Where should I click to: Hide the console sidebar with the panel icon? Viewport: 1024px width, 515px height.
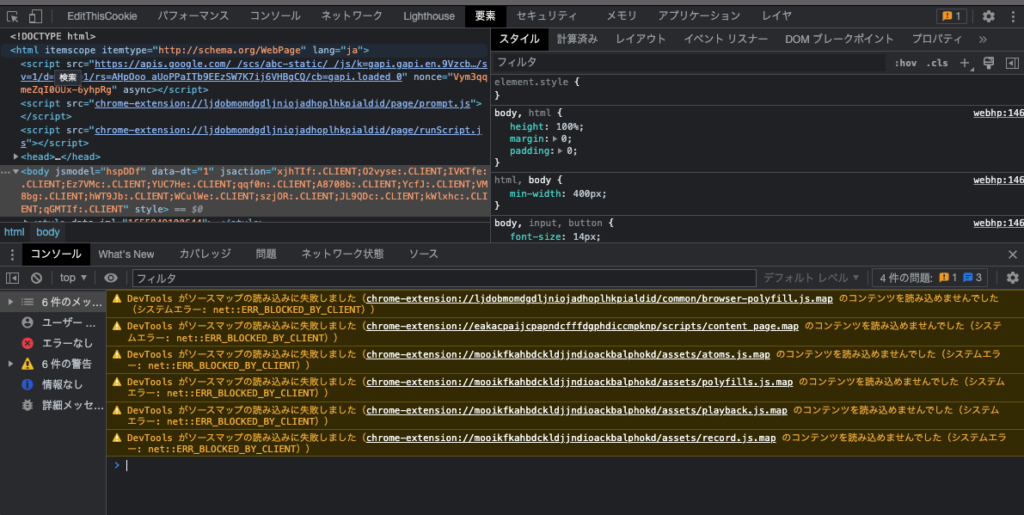(13, 278)
